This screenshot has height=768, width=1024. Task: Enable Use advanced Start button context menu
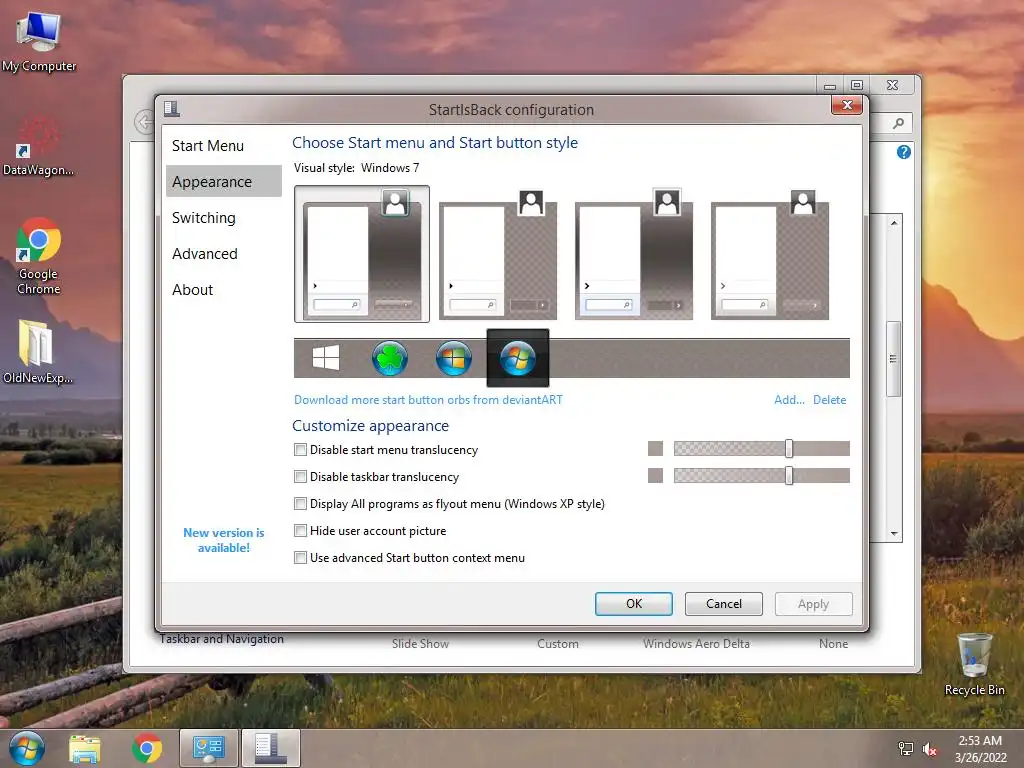click(300, 558)
